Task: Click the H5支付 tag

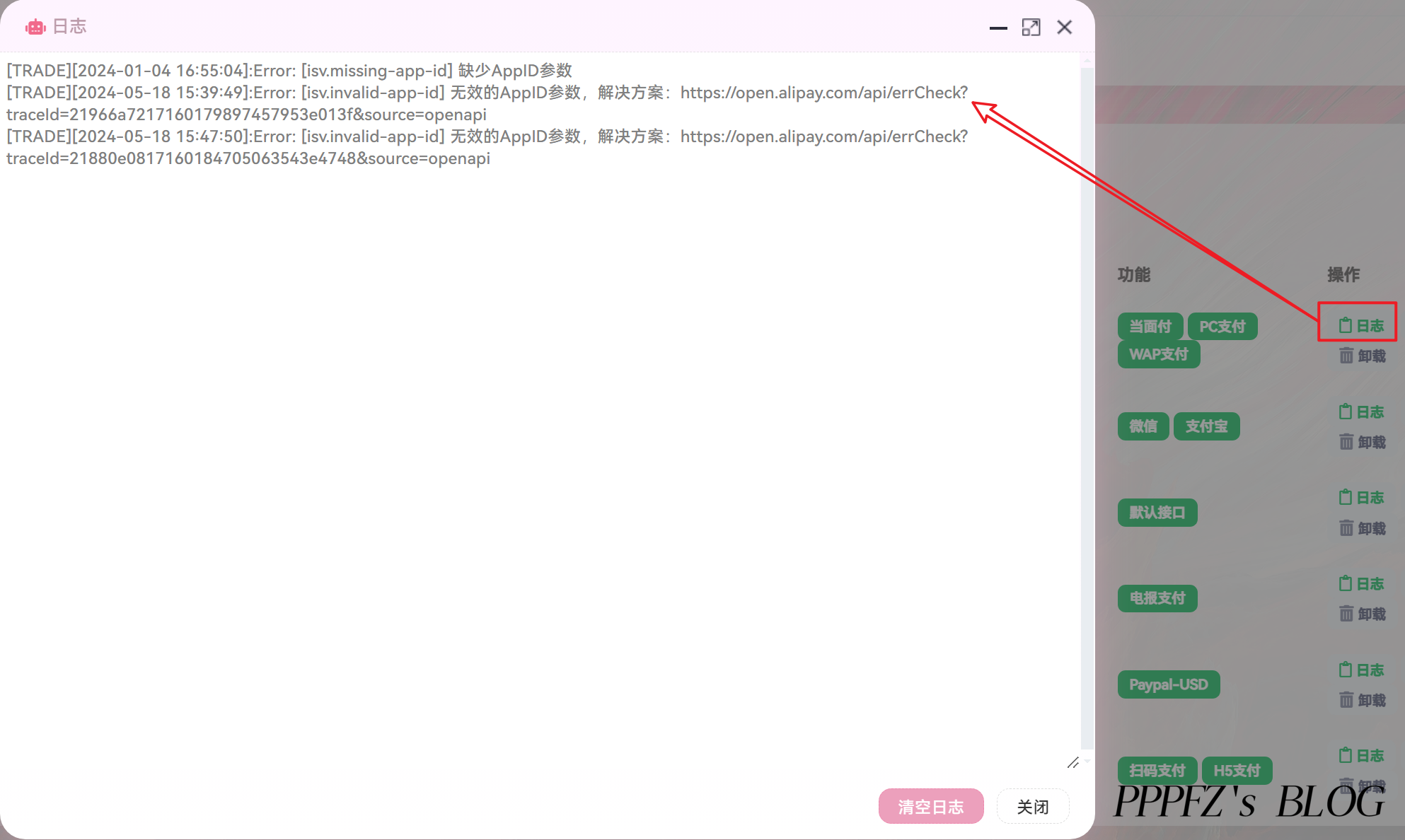Action: [x=1237, y=771]
